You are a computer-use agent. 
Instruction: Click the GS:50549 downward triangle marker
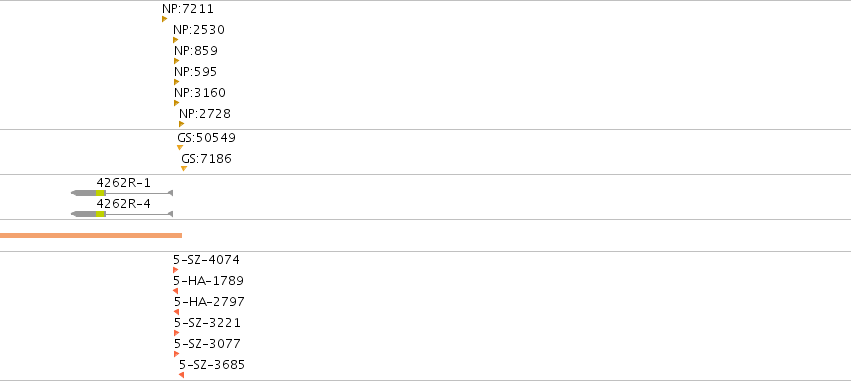(x=180, y=148)
